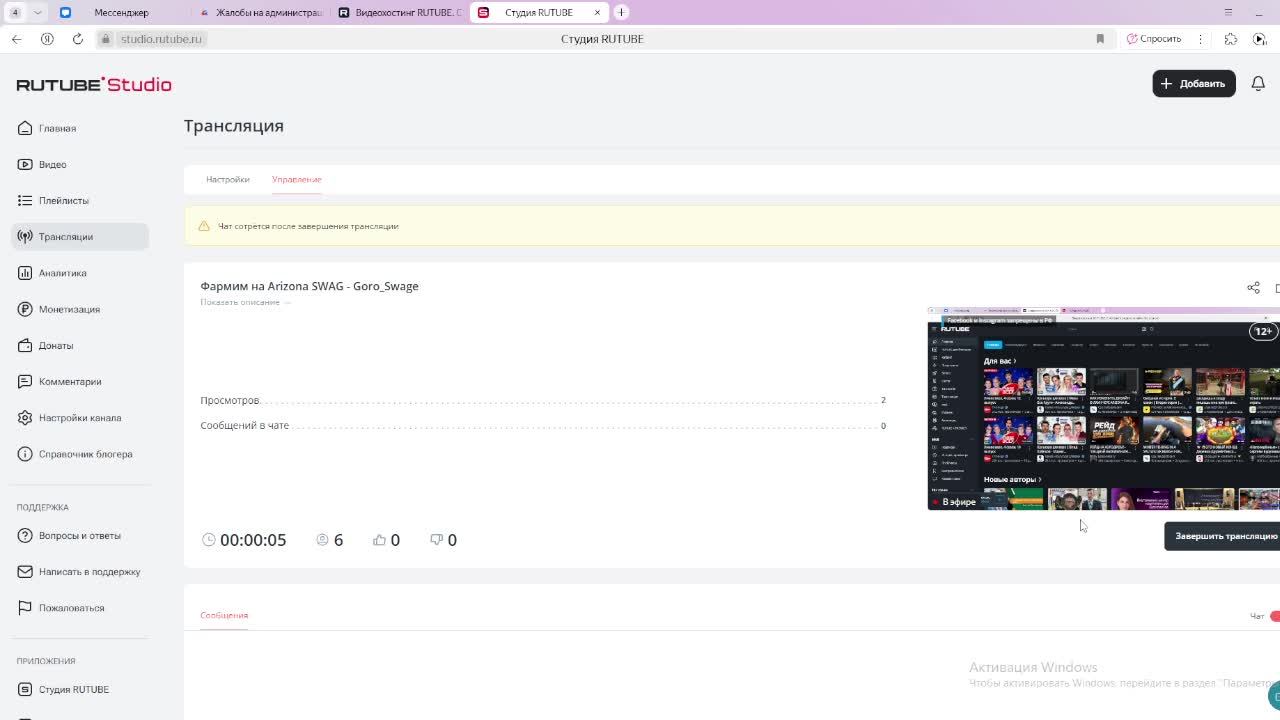Image resolution: width=1280 pixels, height=720 pixels.
Task: Toggle the Чат switch
Action: (1274, 616)
